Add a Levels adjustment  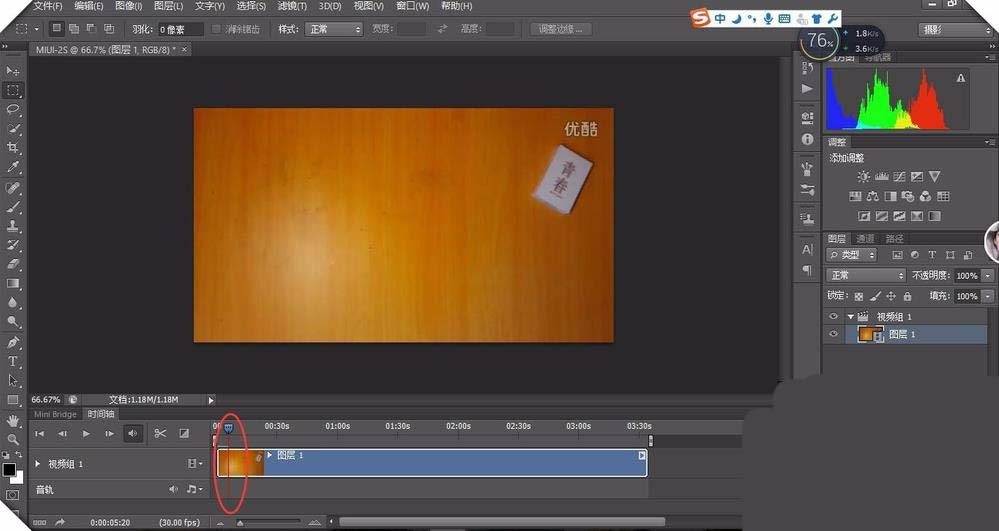[882, 177]
